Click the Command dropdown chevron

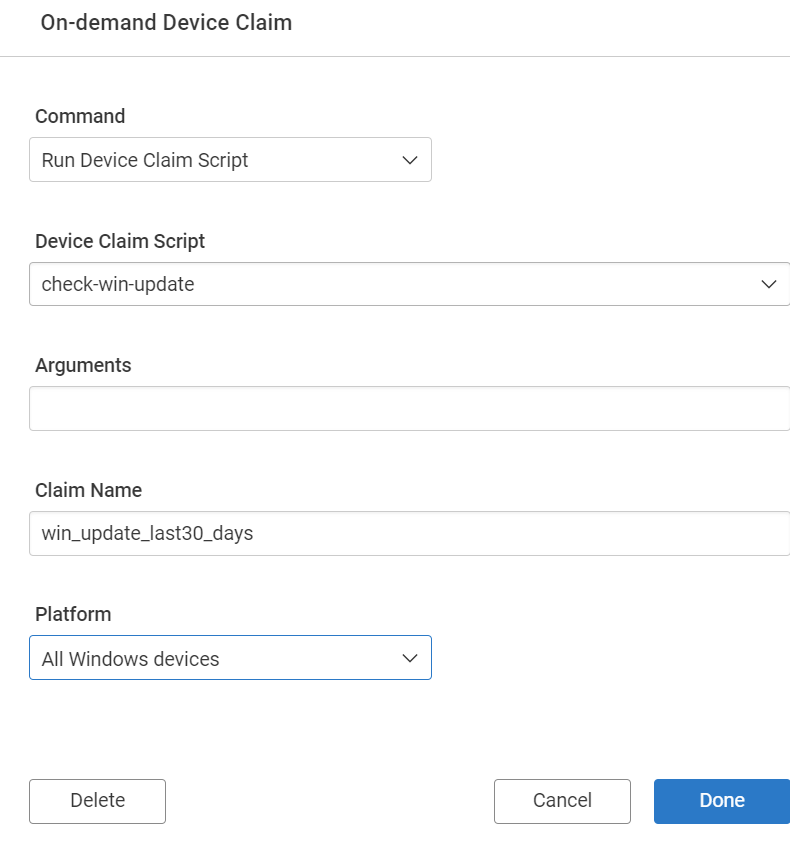pos(409,160)
